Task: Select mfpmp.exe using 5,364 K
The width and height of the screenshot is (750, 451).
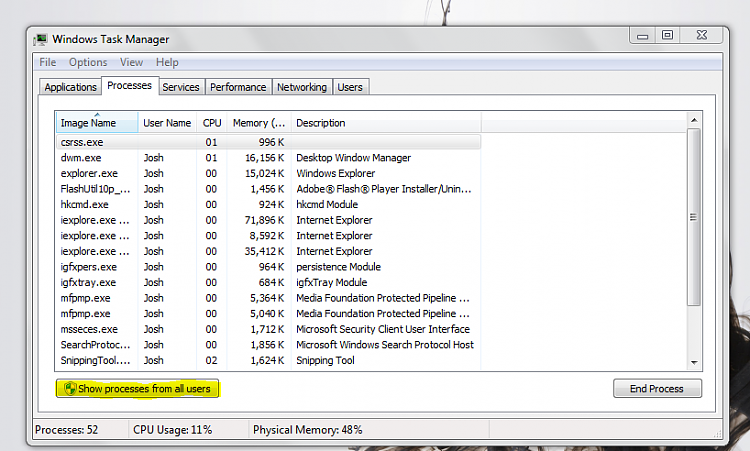Action: [268, 298]
